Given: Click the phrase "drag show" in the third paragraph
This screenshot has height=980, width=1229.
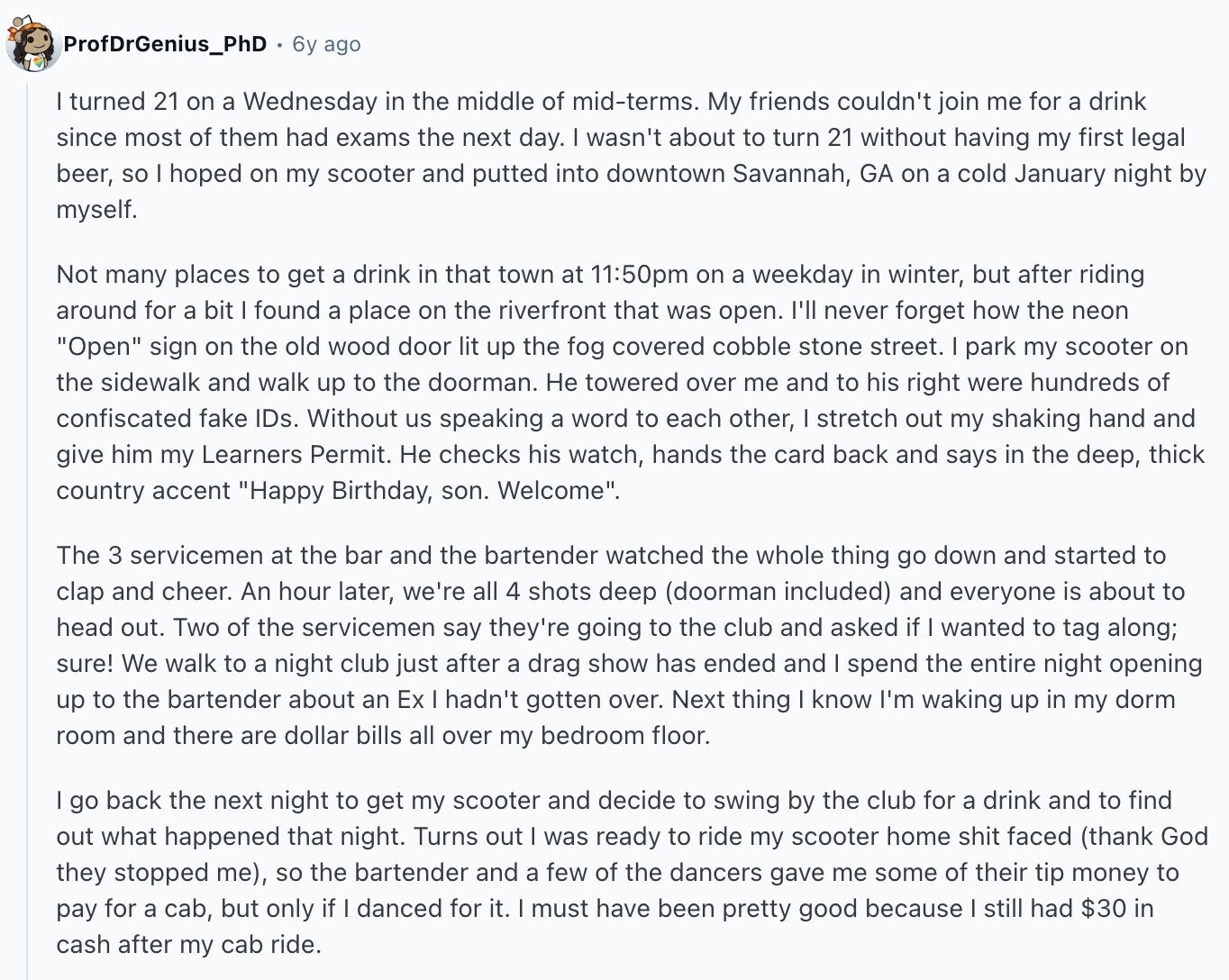Looking at the screenshot, I should (x=587, y=664).
